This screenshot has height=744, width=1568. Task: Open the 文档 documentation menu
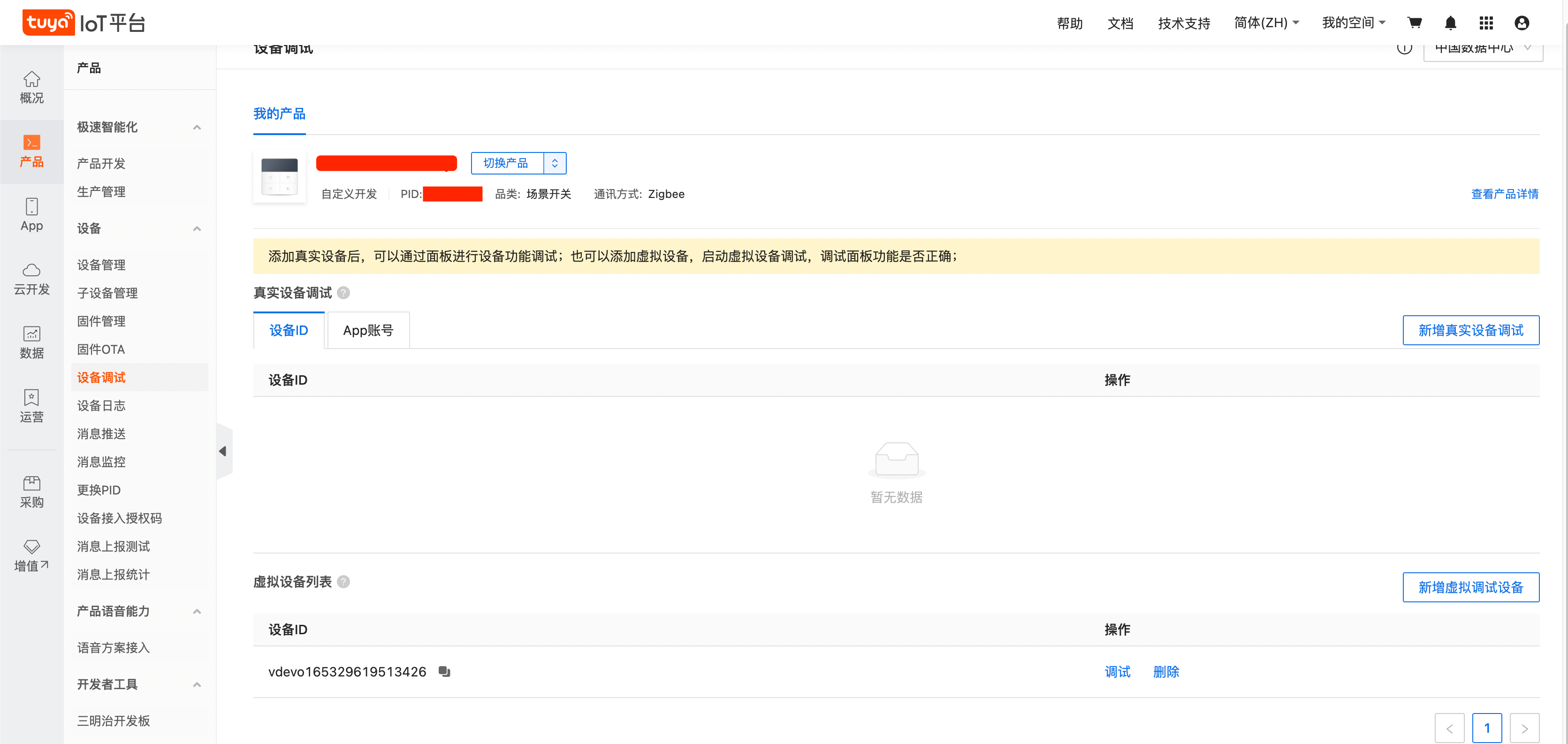(1120, 23)
